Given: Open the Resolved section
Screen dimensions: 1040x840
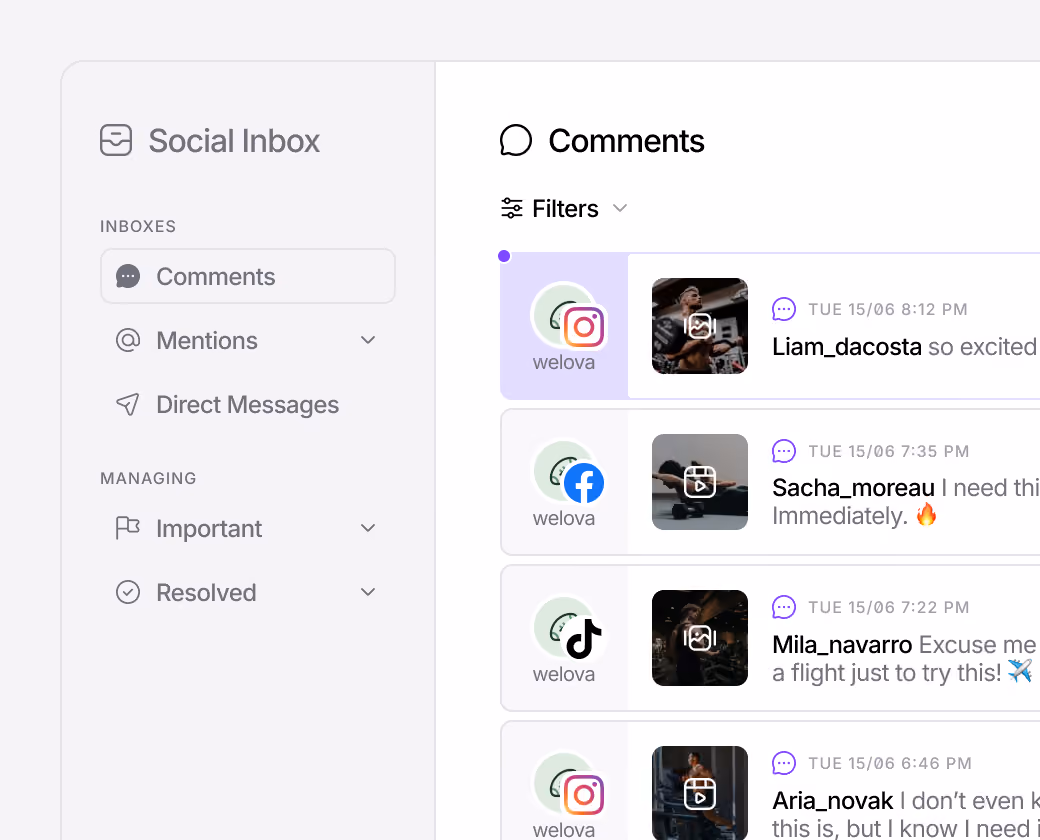Looking at the screenshot, I should point(248,592).
